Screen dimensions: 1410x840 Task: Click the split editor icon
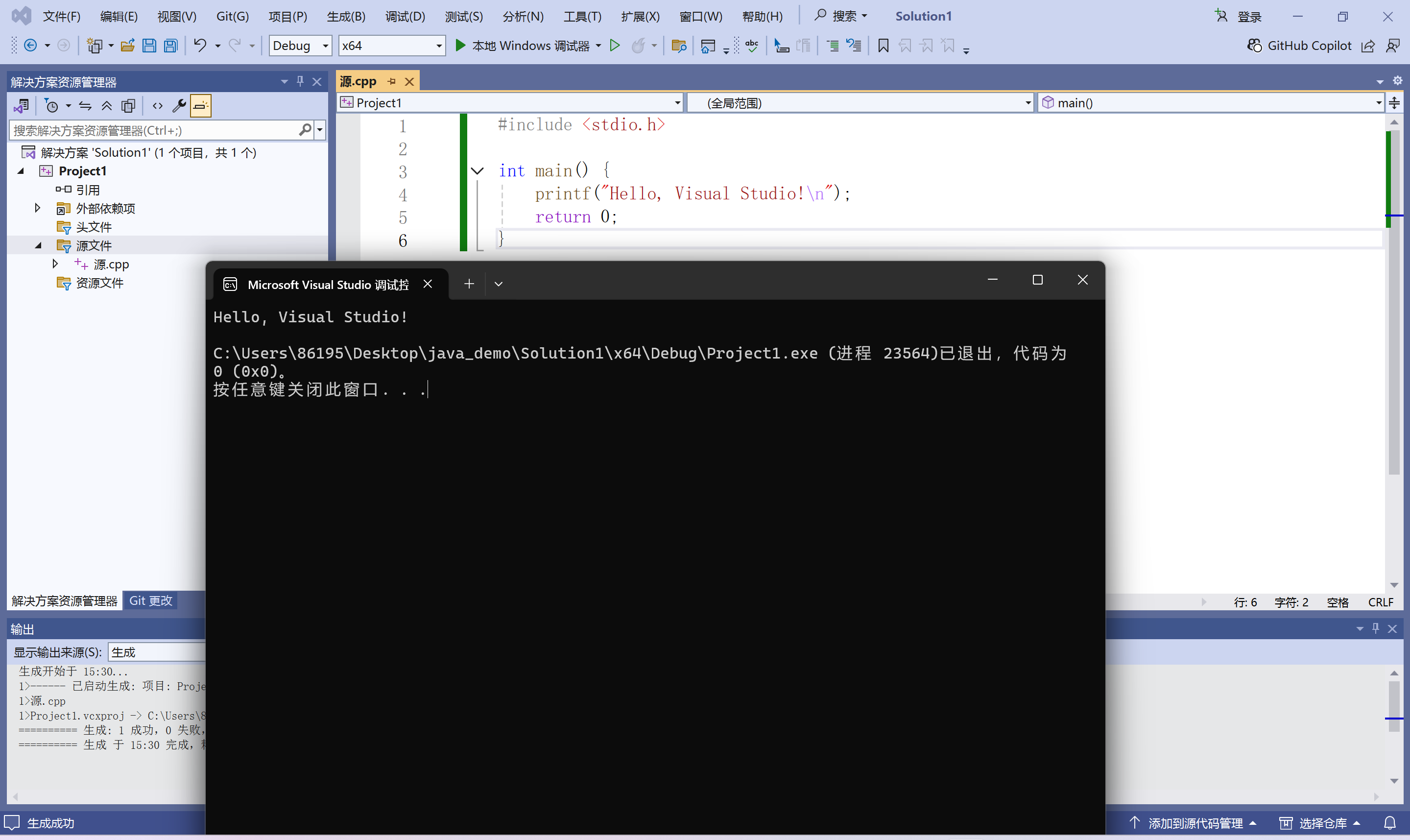[x=1394, y=103]
